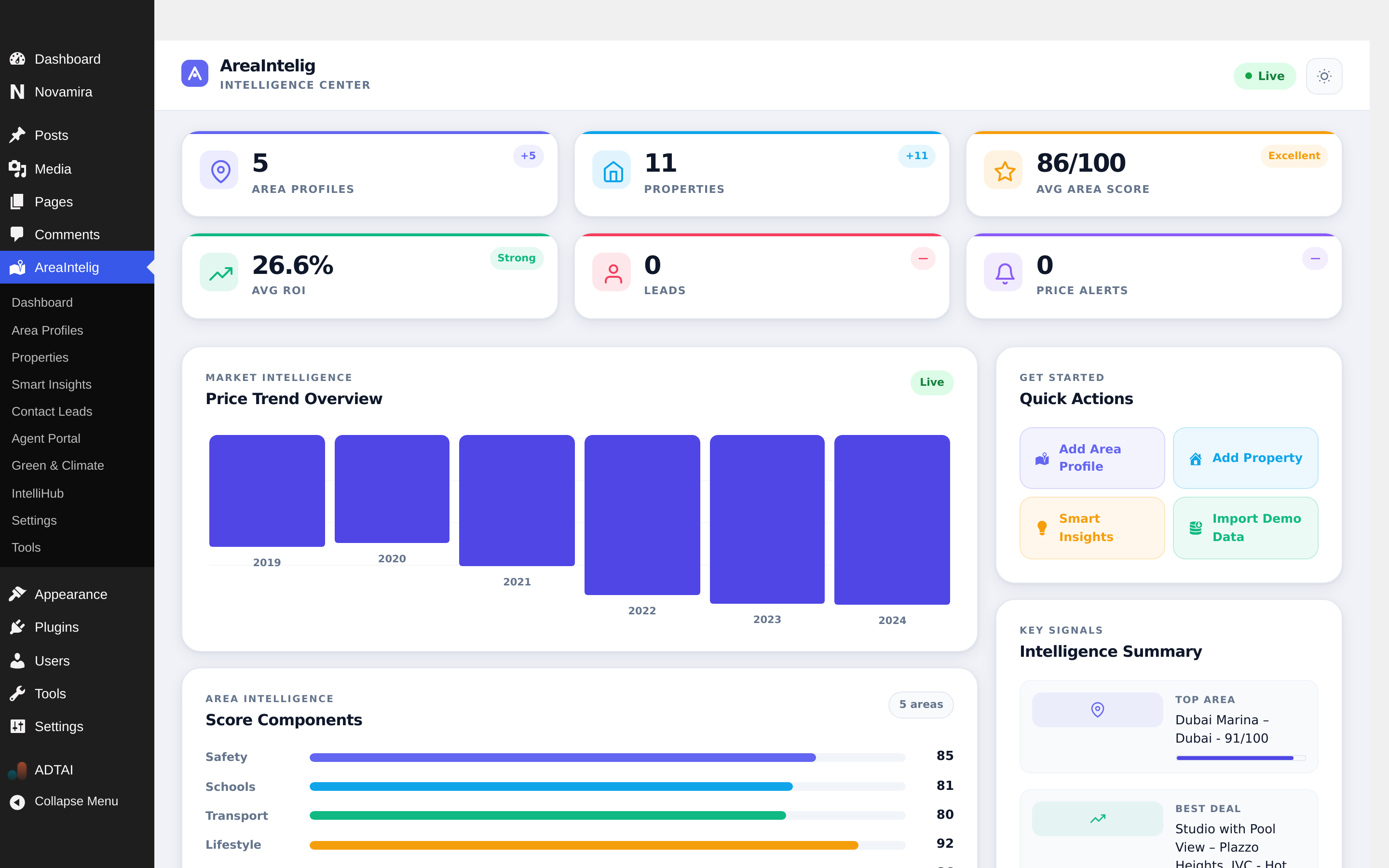Click the AreaIntelig map icon in sidebar
This screenshot has height=868, width=1389.
[17, 267]
